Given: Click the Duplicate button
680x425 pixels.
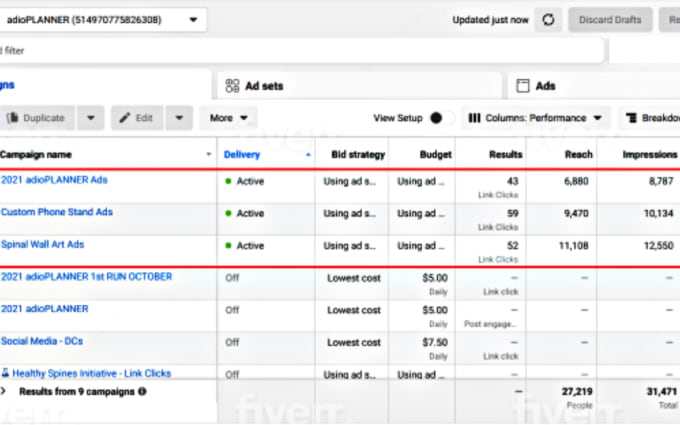Looking at the screenshot, I should coord(38,118).
